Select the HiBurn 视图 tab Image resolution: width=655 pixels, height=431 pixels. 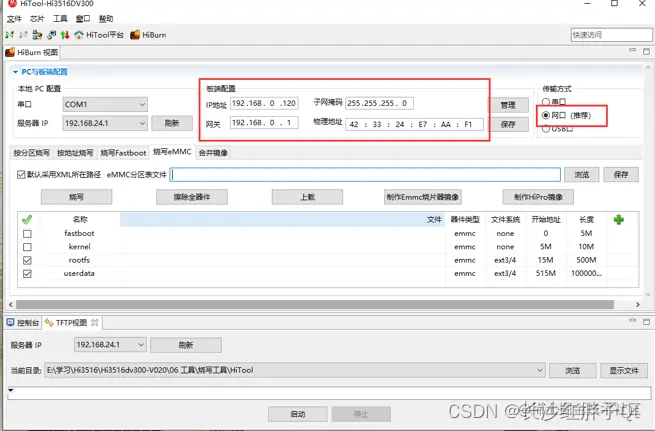tap(33, 52)
